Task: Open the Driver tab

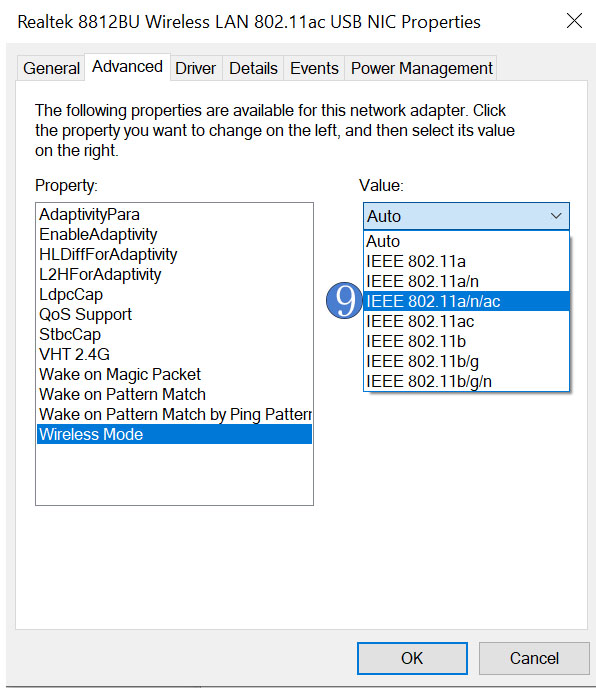Action: (196, 68)
